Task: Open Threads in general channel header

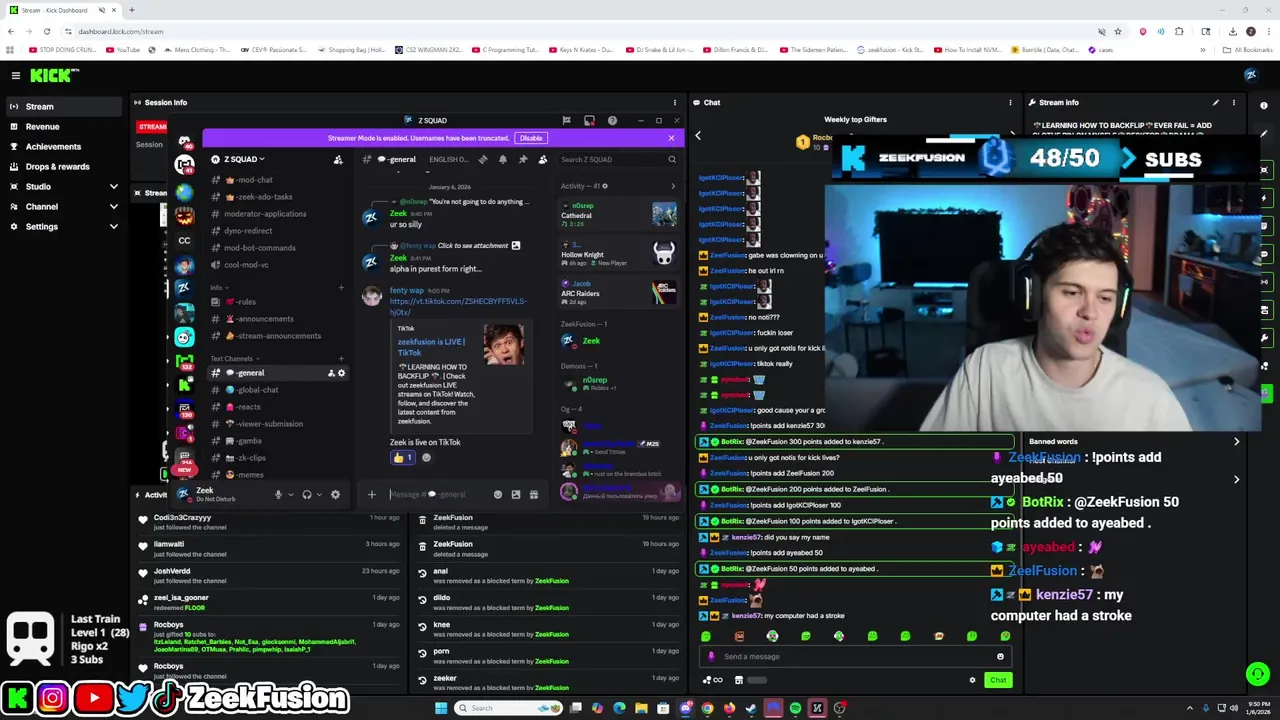Action: coord(483,159)
